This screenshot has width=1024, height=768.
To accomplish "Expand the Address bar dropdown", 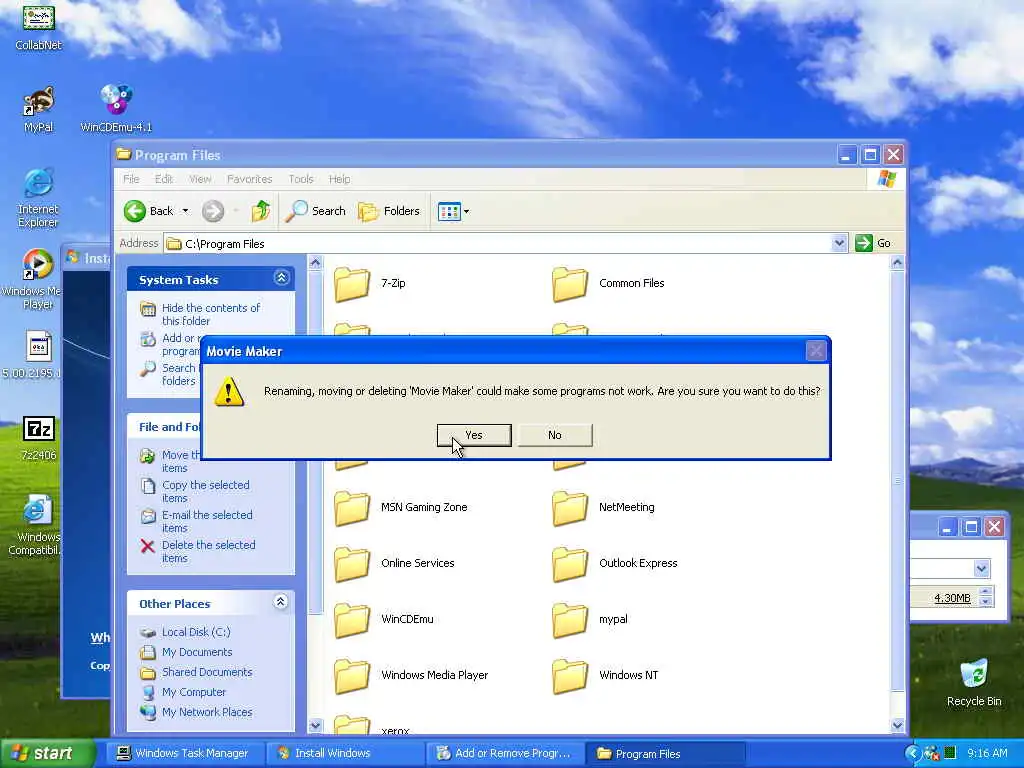I will pos(840,243).
